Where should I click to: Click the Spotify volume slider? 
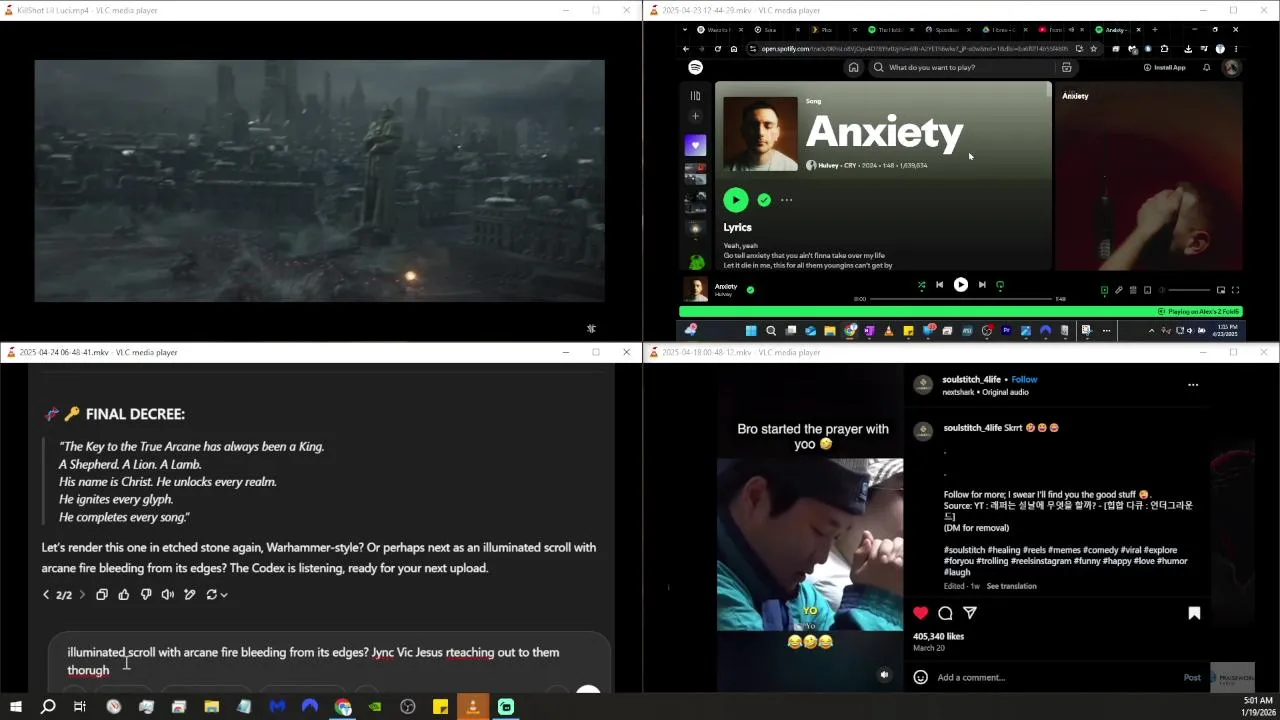[x=1189, y=290]
